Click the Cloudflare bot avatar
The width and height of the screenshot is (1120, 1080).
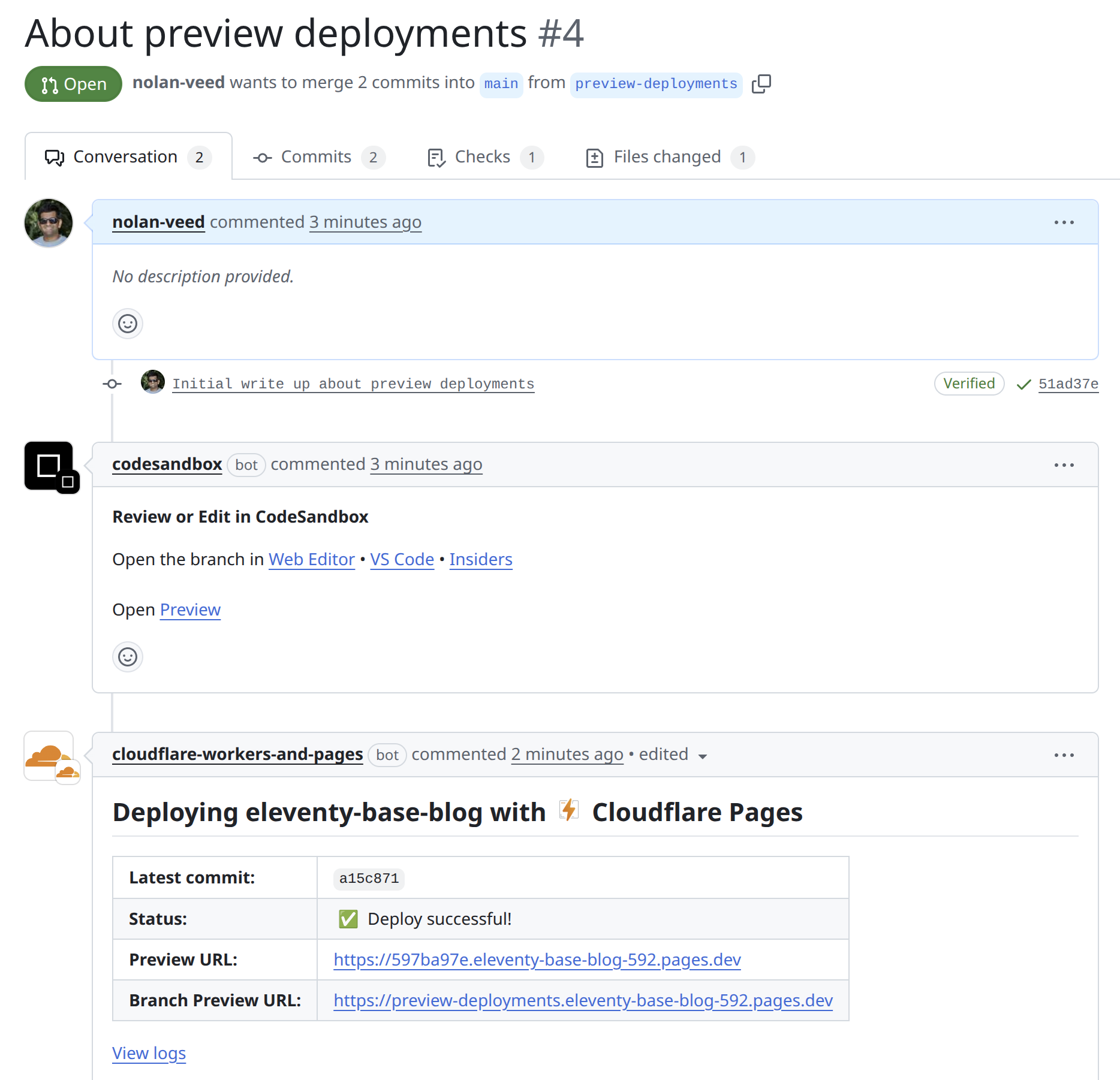click(x=49, y=756)
